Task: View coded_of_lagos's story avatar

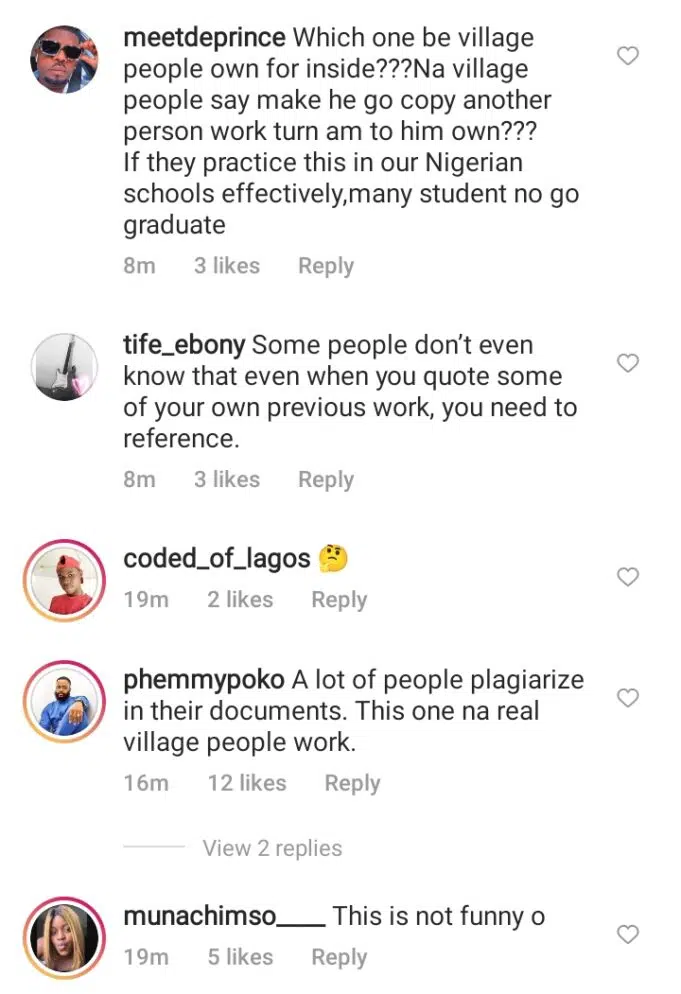Action: [63, 580]
